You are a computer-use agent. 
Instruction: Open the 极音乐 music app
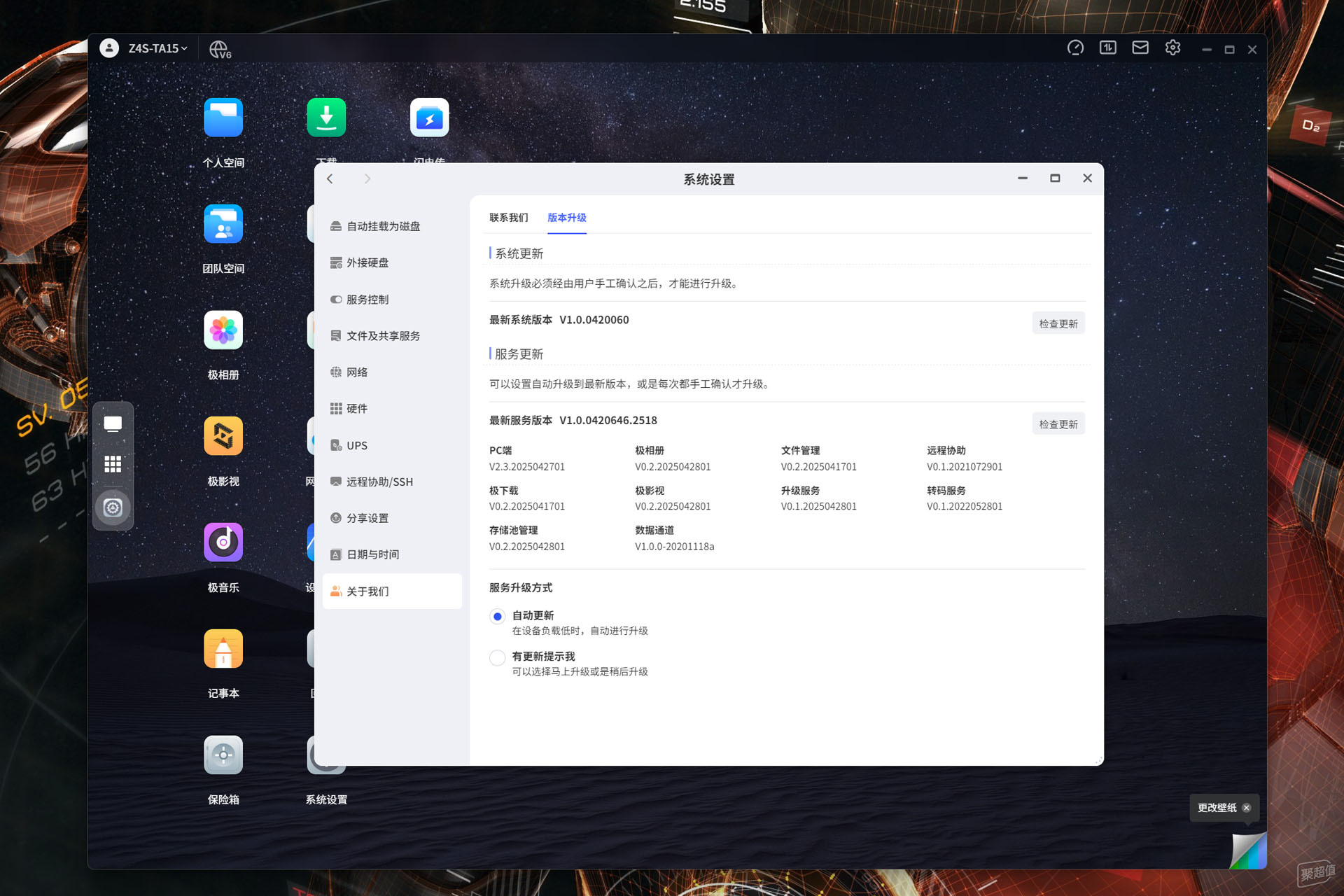[x=223, y=542]
